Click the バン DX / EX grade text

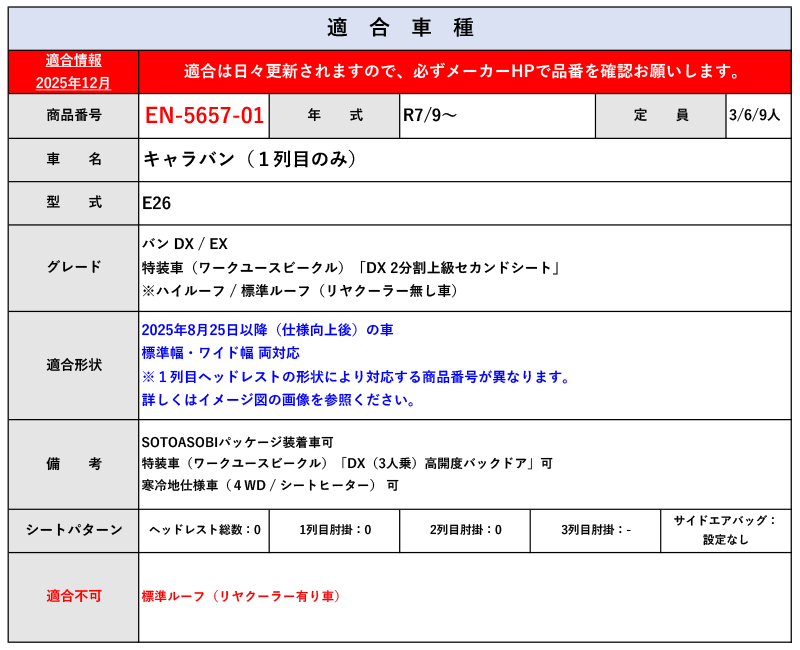tap(185, 244)
